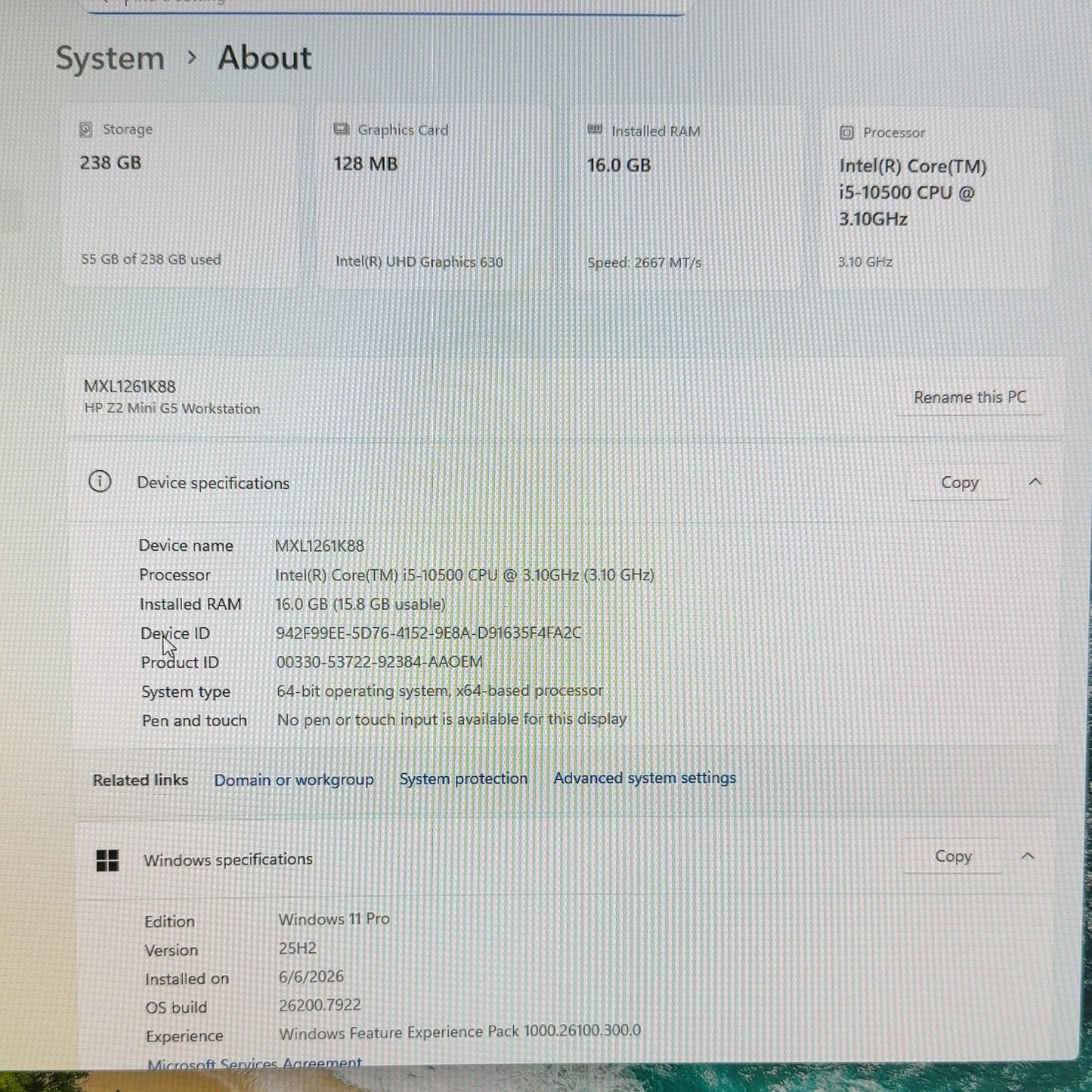Click the breadcrumb chevron after System
1092x1092 pixels.
click(192, 57)
